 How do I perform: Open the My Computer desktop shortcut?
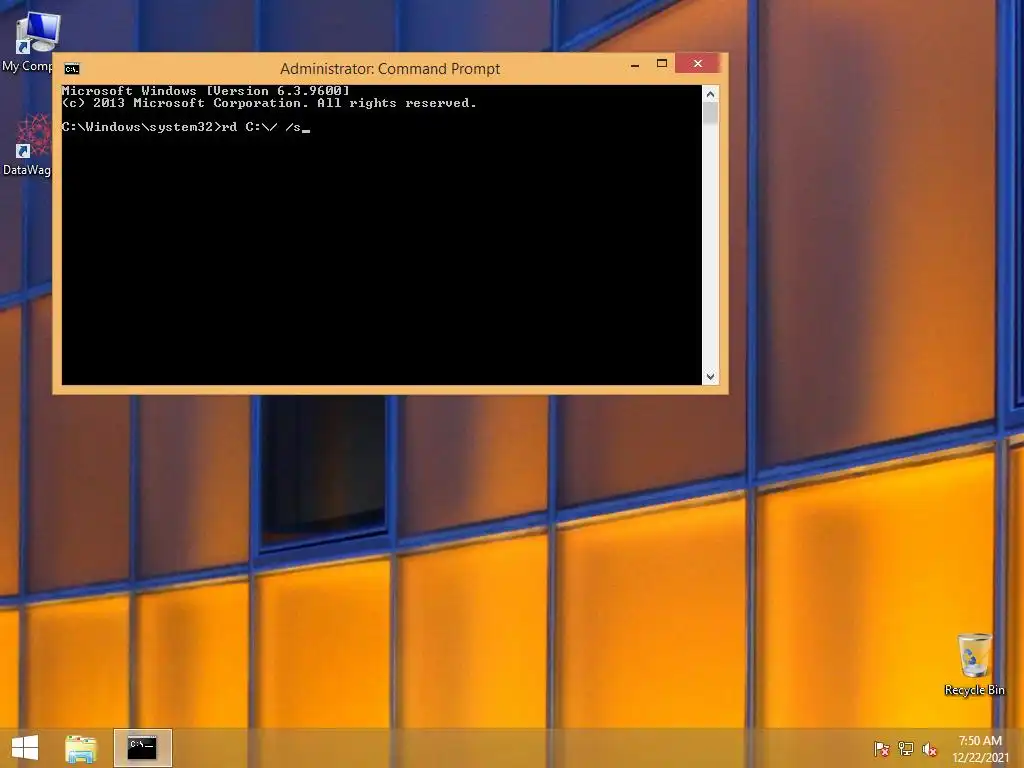pyautogui.click(x=31, y=40)
